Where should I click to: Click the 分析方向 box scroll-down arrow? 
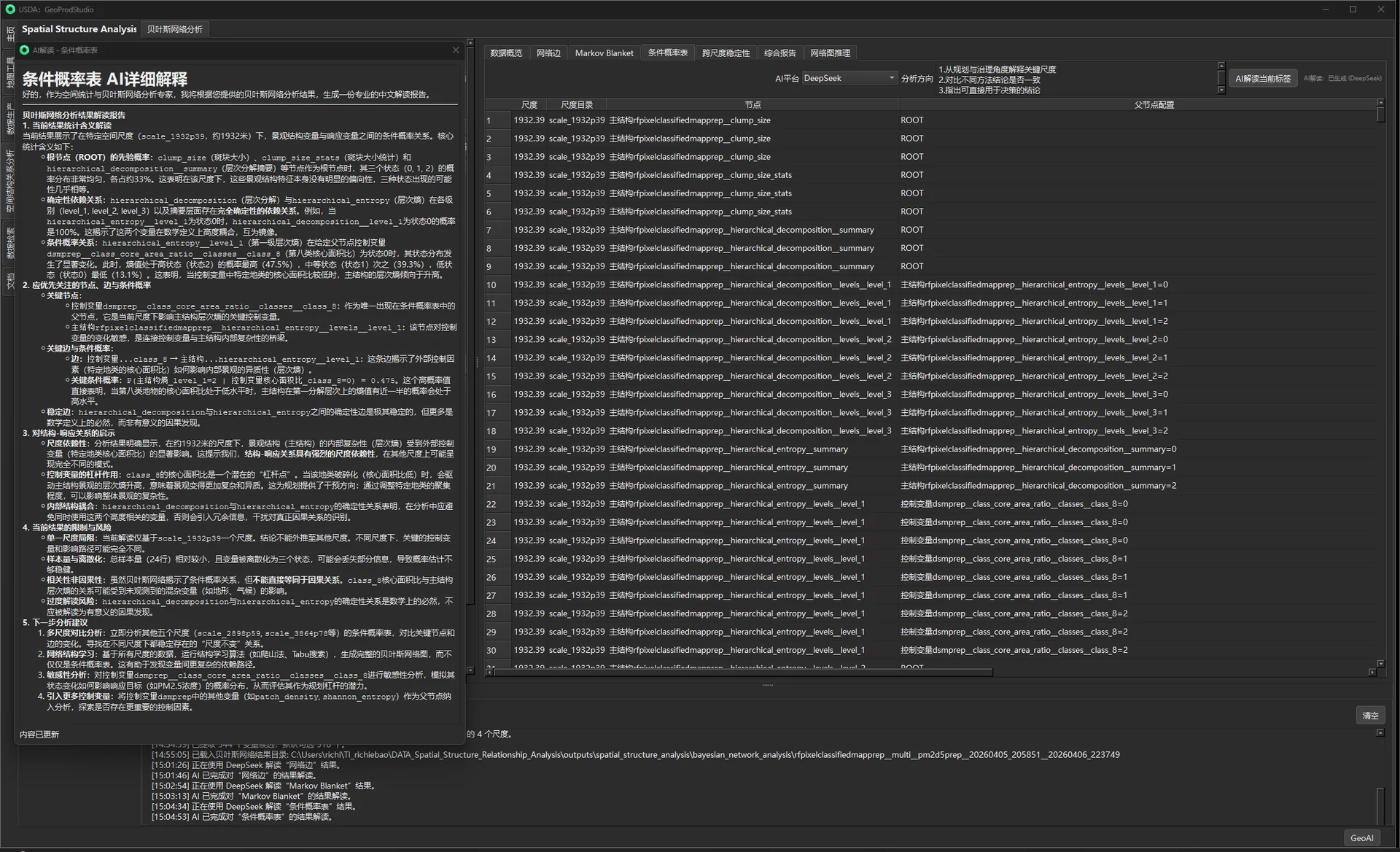click(x=1221, y=90)
